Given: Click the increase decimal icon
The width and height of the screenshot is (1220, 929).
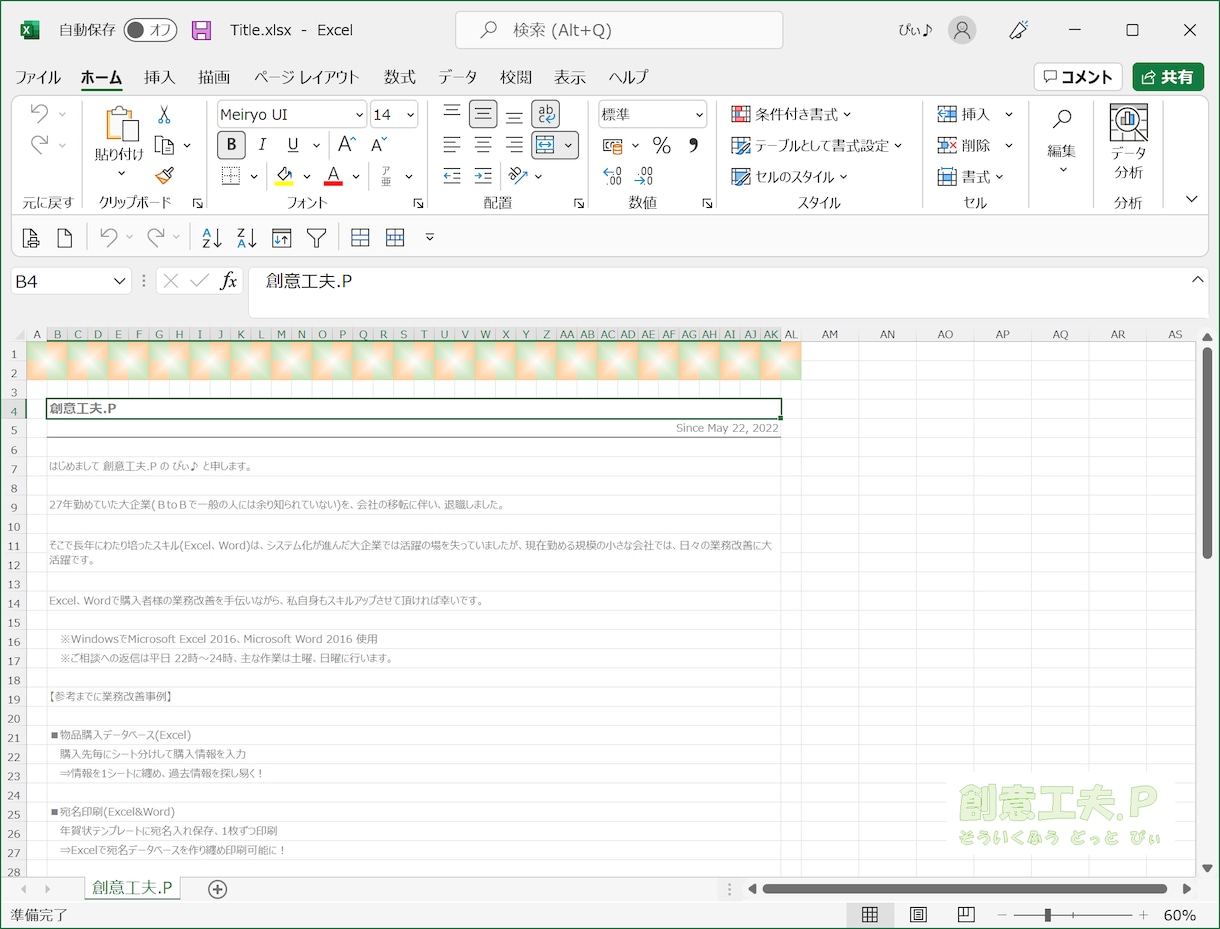Looking at the screenshot, I should click(613, 177).
